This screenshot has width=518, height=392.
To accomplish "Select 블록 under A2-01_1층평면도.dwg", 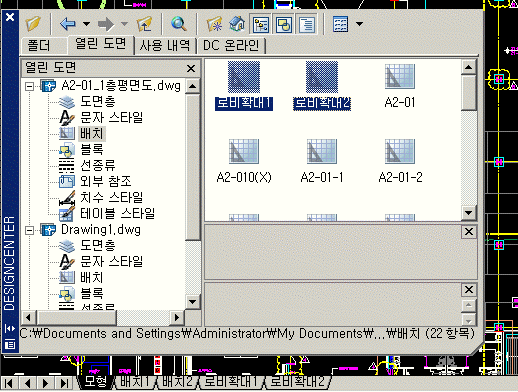I will pyautogui.click(x=92, y=149).
